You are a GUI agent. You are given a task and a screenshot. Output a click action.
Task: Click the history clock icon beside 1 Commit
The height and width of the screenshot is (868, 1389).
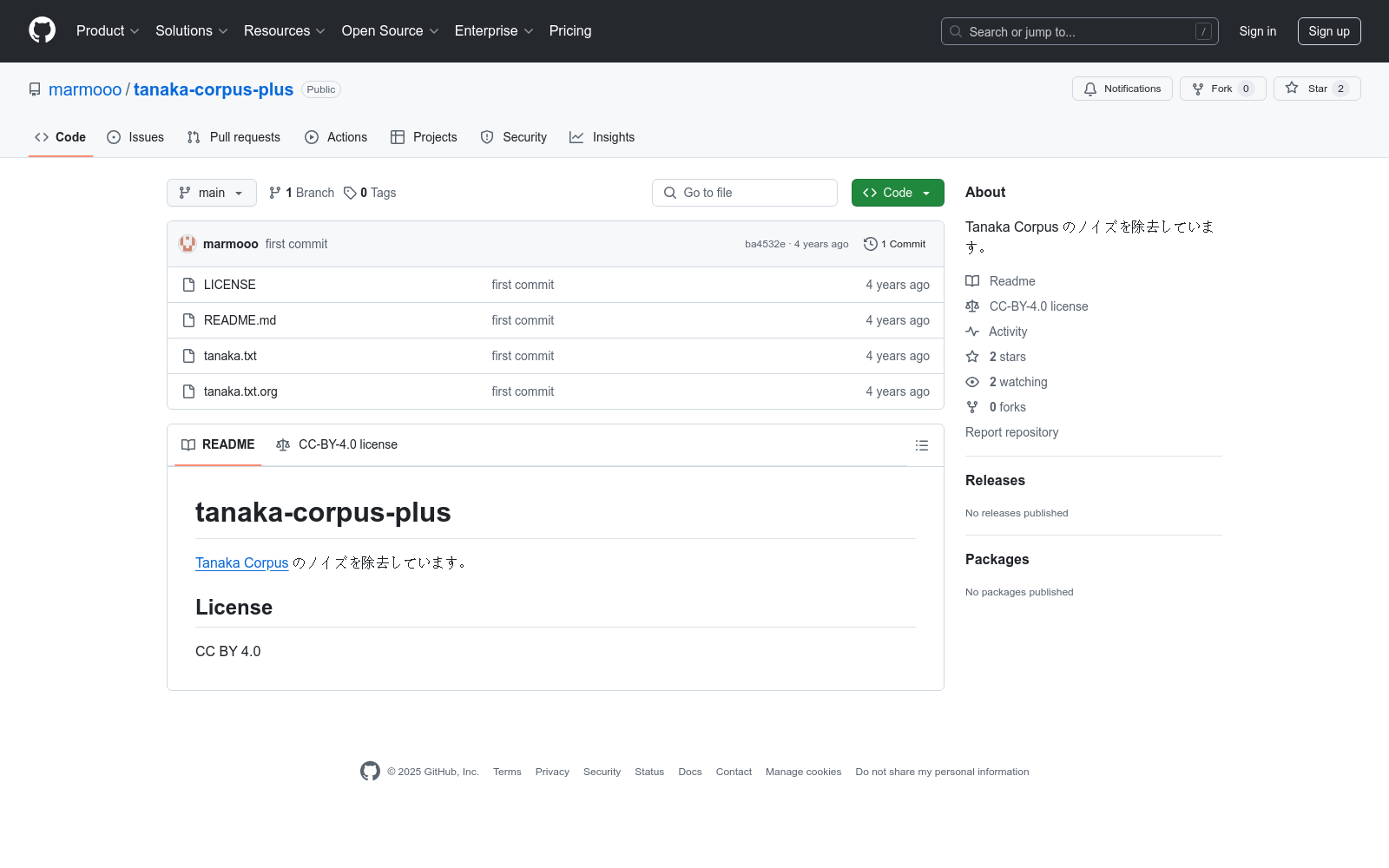click(871, 244)
